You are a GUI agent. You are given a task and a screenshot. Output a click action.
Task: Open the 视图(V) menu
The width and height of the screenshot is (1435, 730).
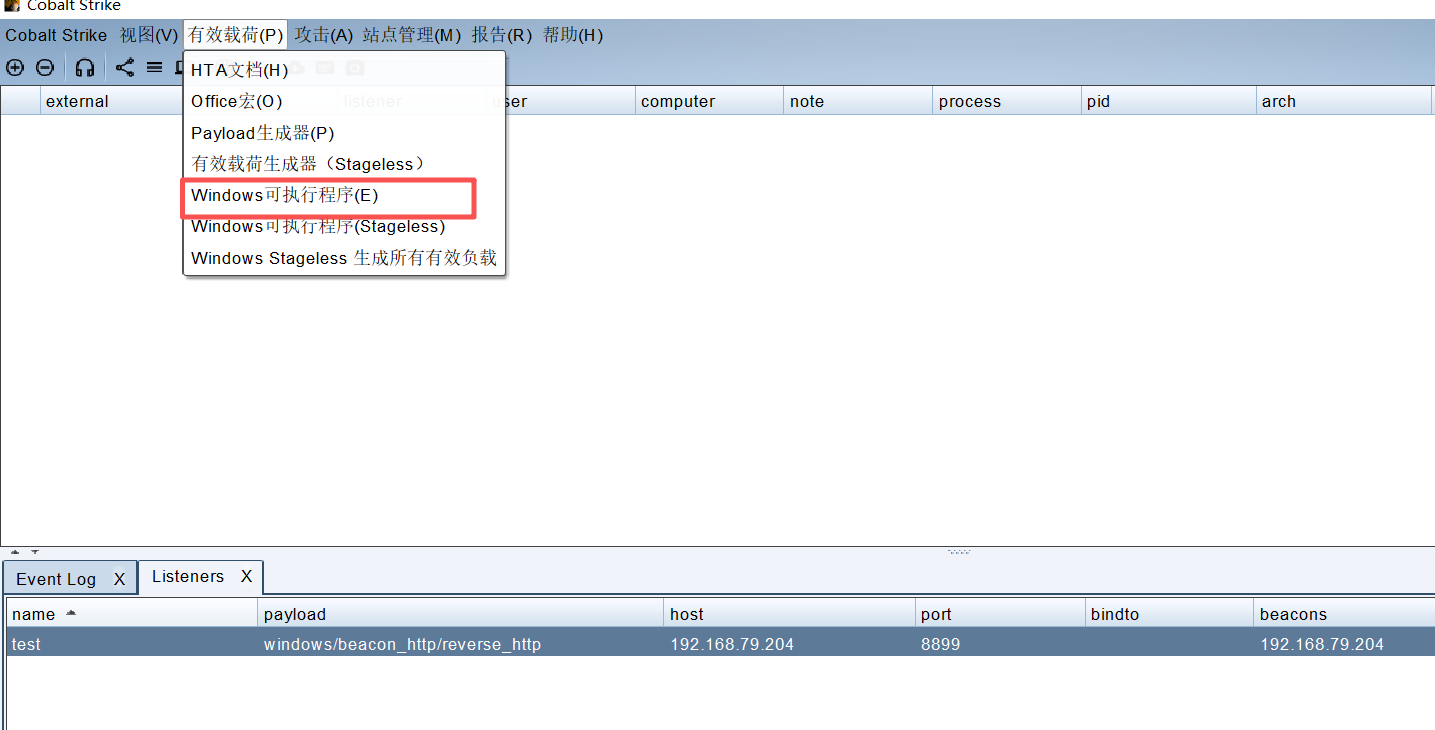coord(149,35)
